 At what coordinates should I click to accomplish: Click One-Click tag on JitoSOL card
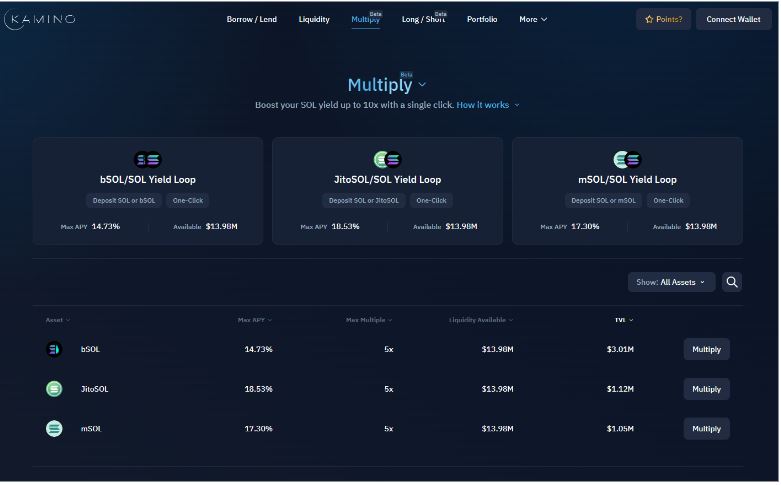(431, 201)
